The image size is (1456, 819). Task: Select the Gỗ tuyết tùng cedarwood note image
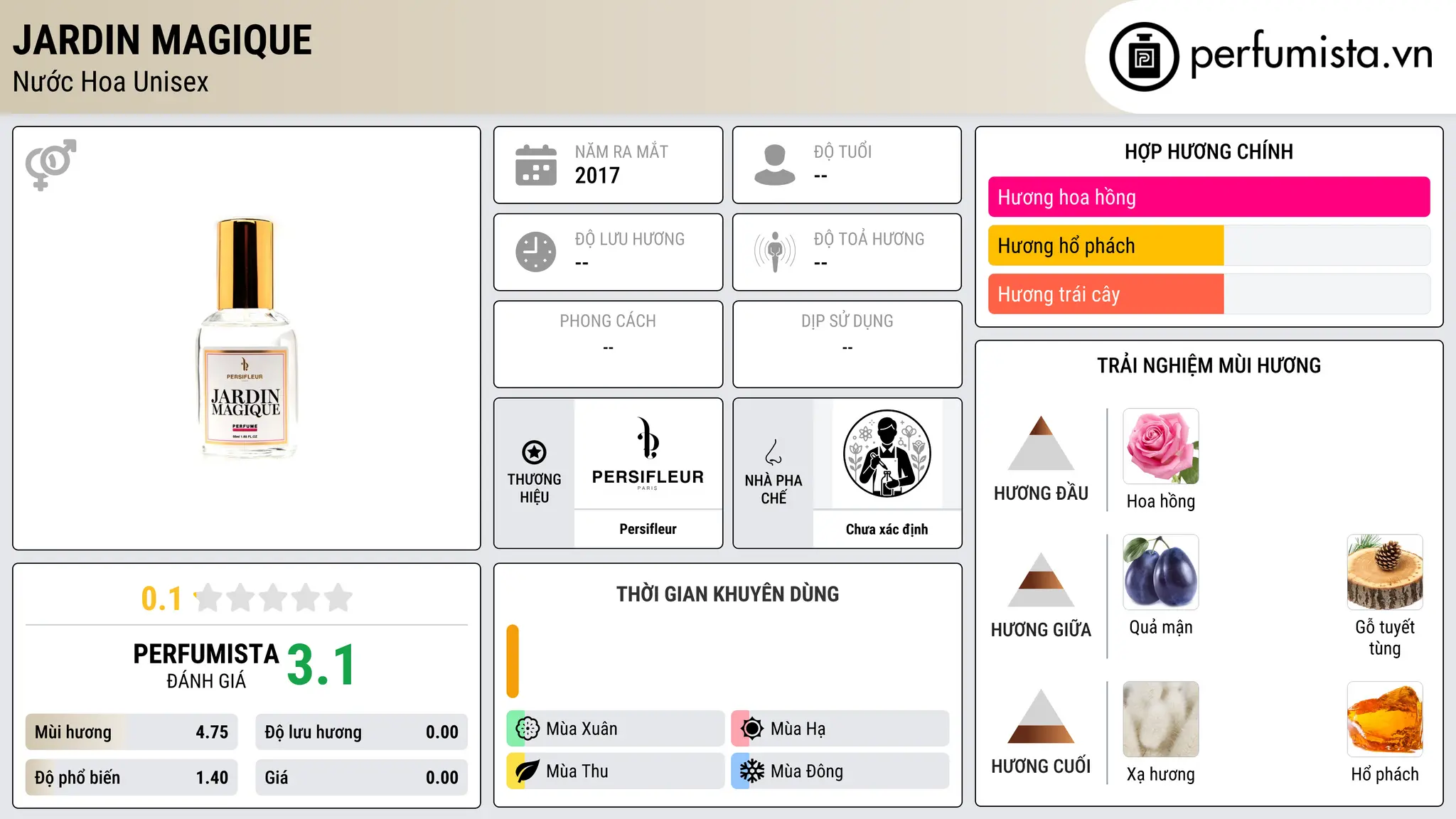pyautogui.click(x=1385, y=572)
